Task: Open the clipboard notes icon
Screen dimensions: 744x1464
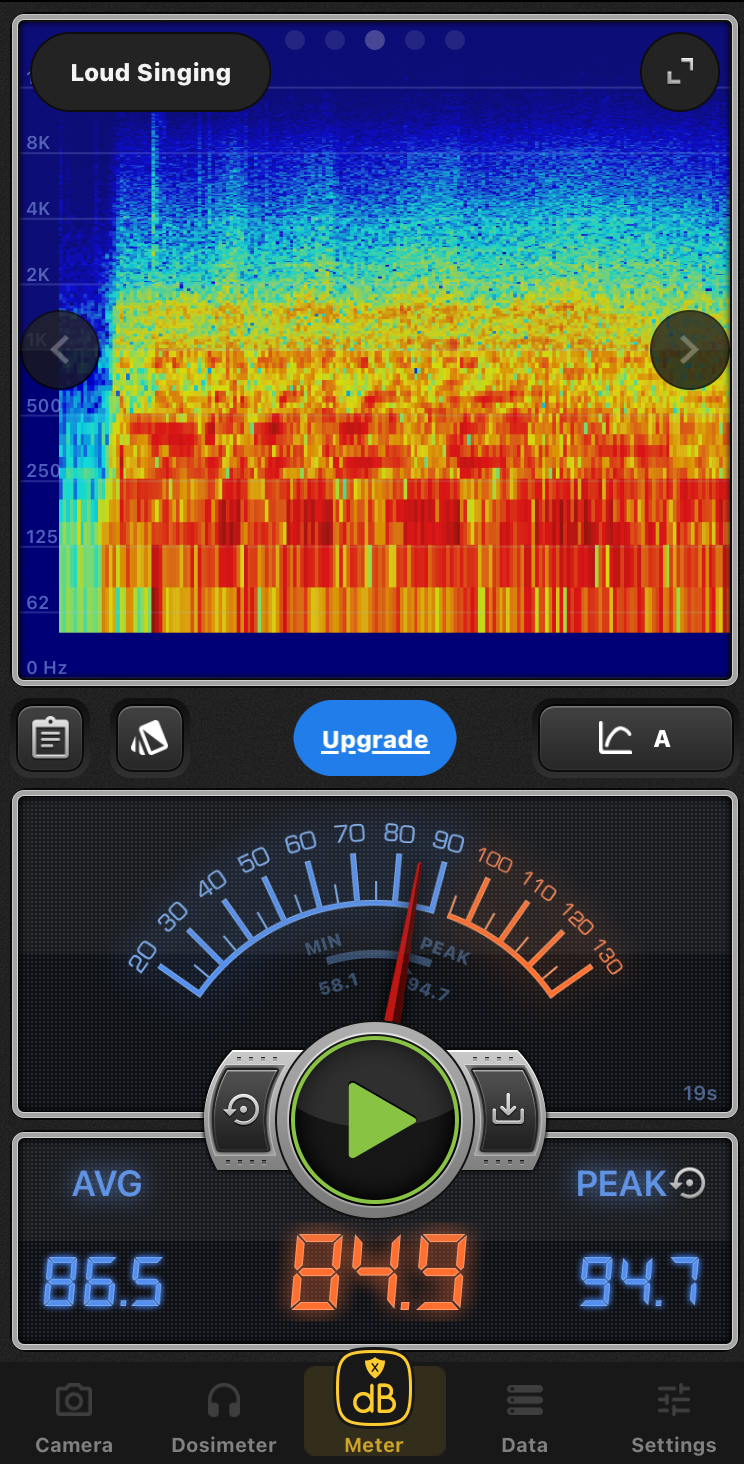Action: pyautogui.click(x=50, y=739)
